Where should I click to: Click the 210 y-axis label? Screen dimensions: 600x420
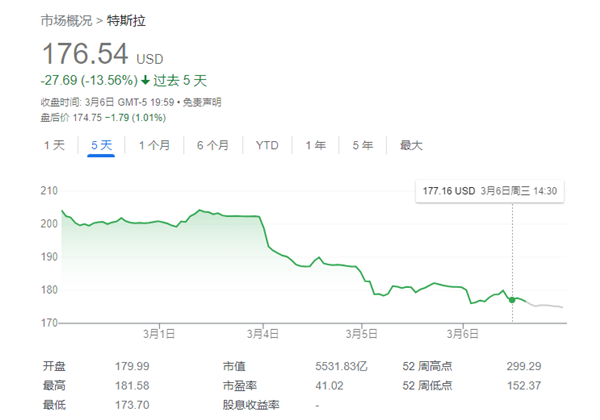point(49,190)
